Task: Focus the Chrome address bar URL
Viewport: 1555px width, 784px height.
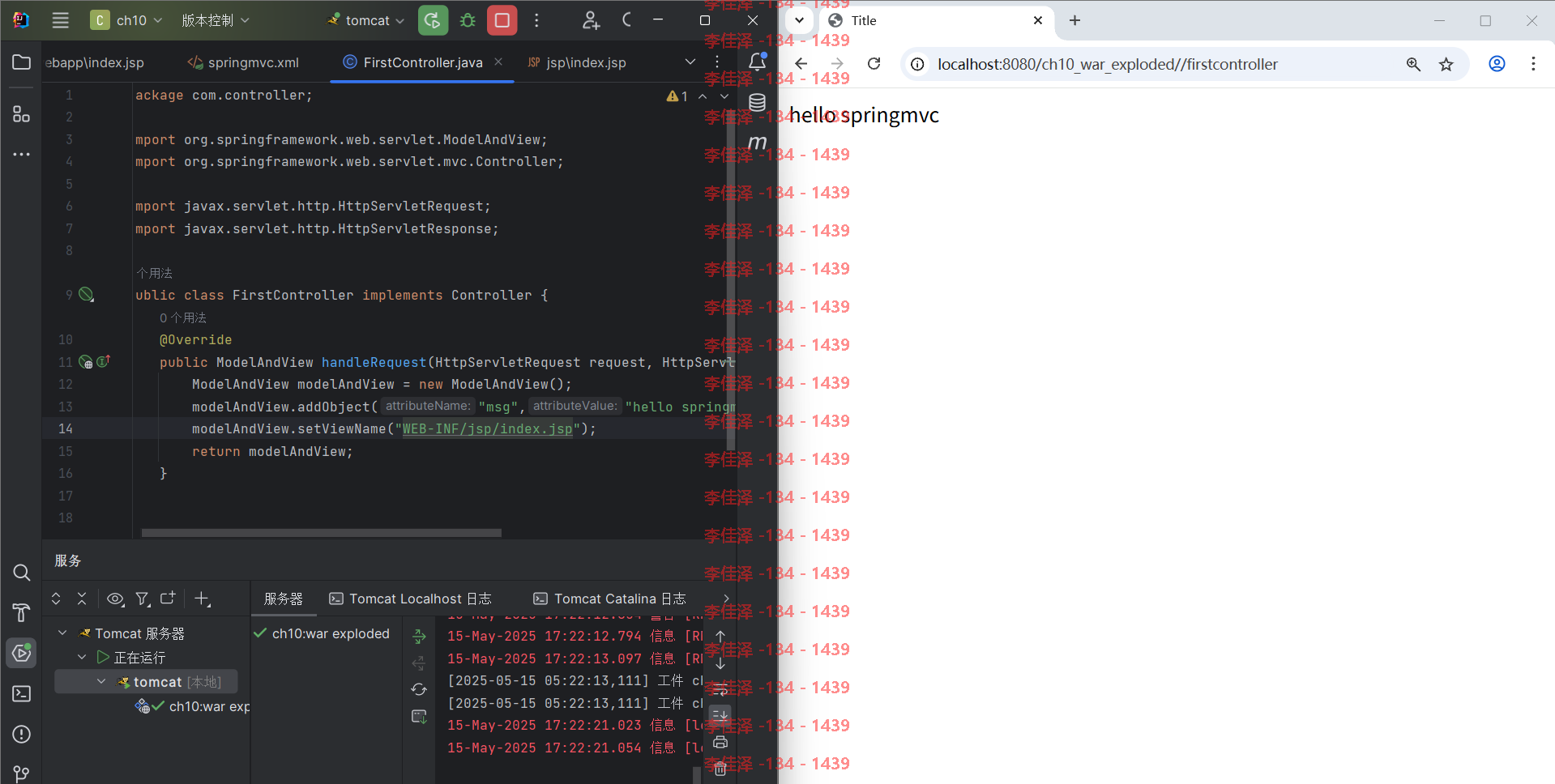Action: point(1107,64)
